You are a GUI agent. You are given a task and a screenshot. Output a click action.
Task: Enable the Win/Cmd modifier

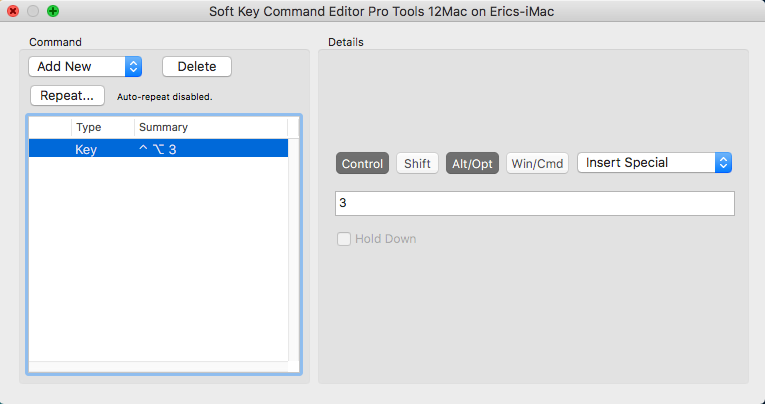pyautogui.click(x=537, y=163)
